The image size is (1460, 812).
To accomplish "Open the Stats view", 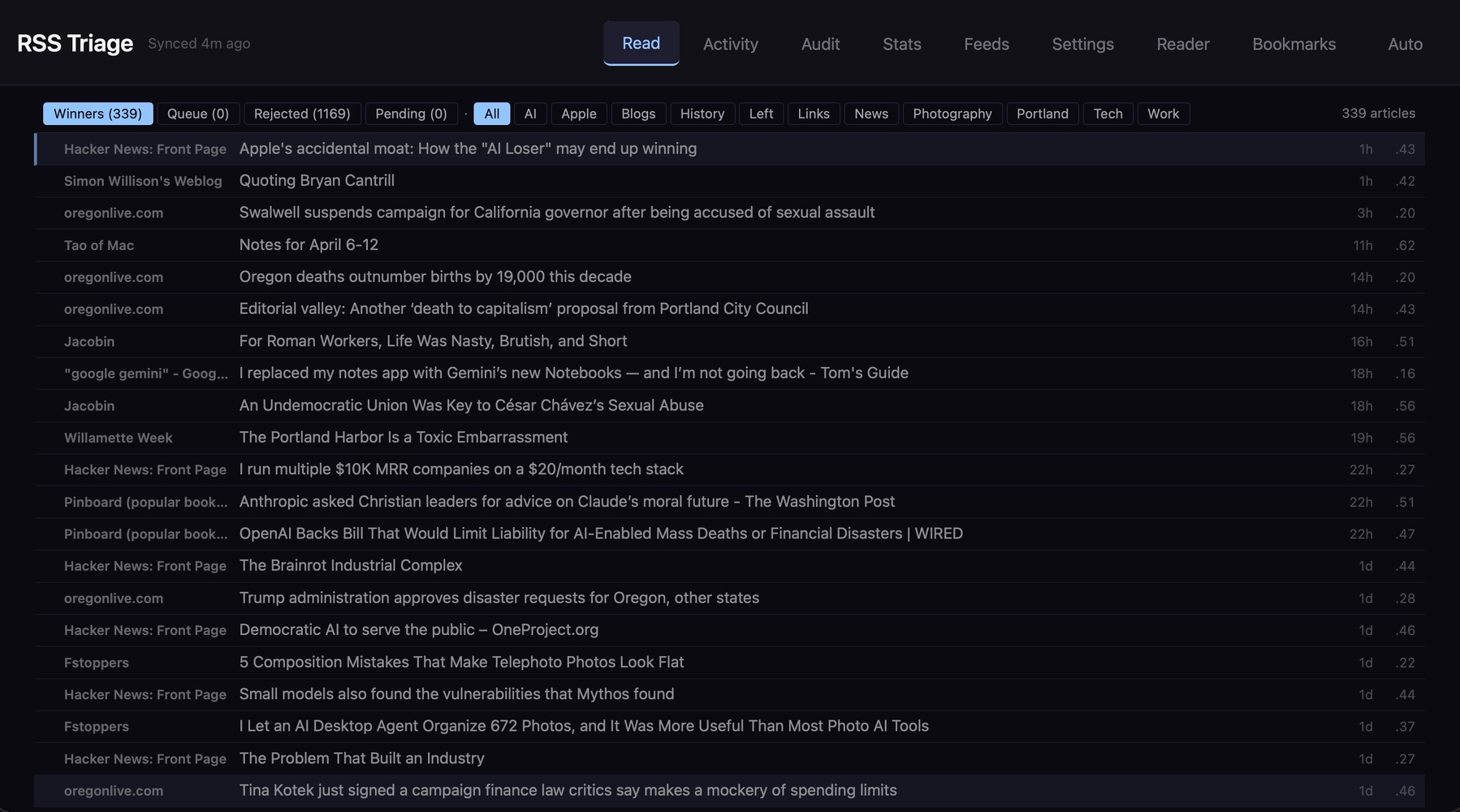I will (x=901, y=44).
